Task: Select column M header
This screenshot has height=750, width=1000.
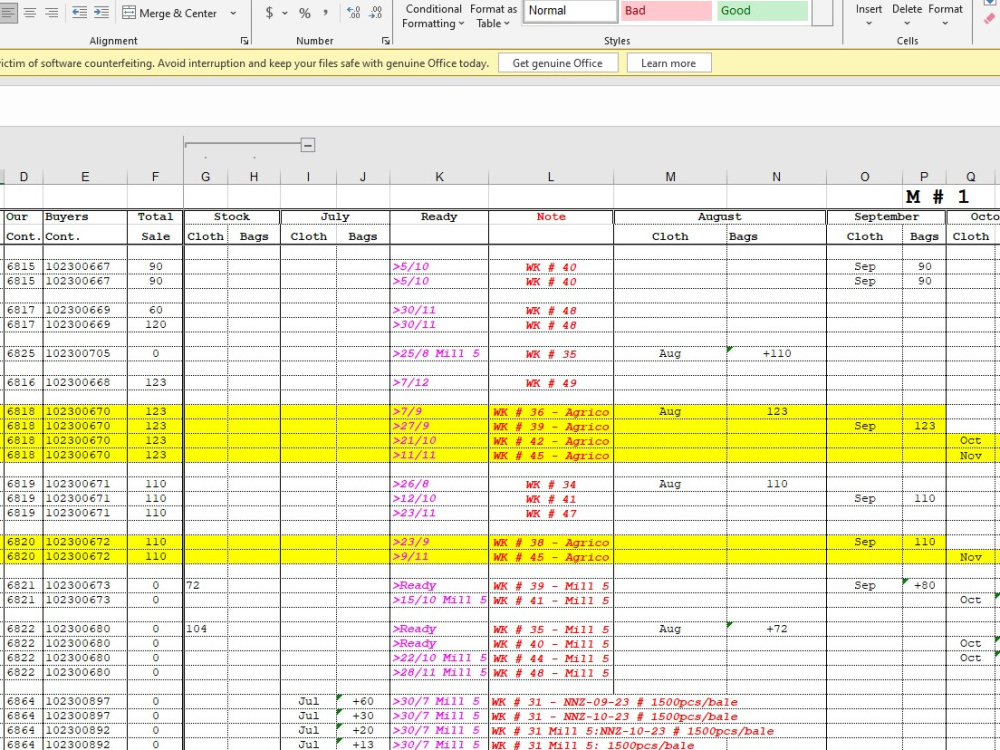Action: tap(670, 177)
